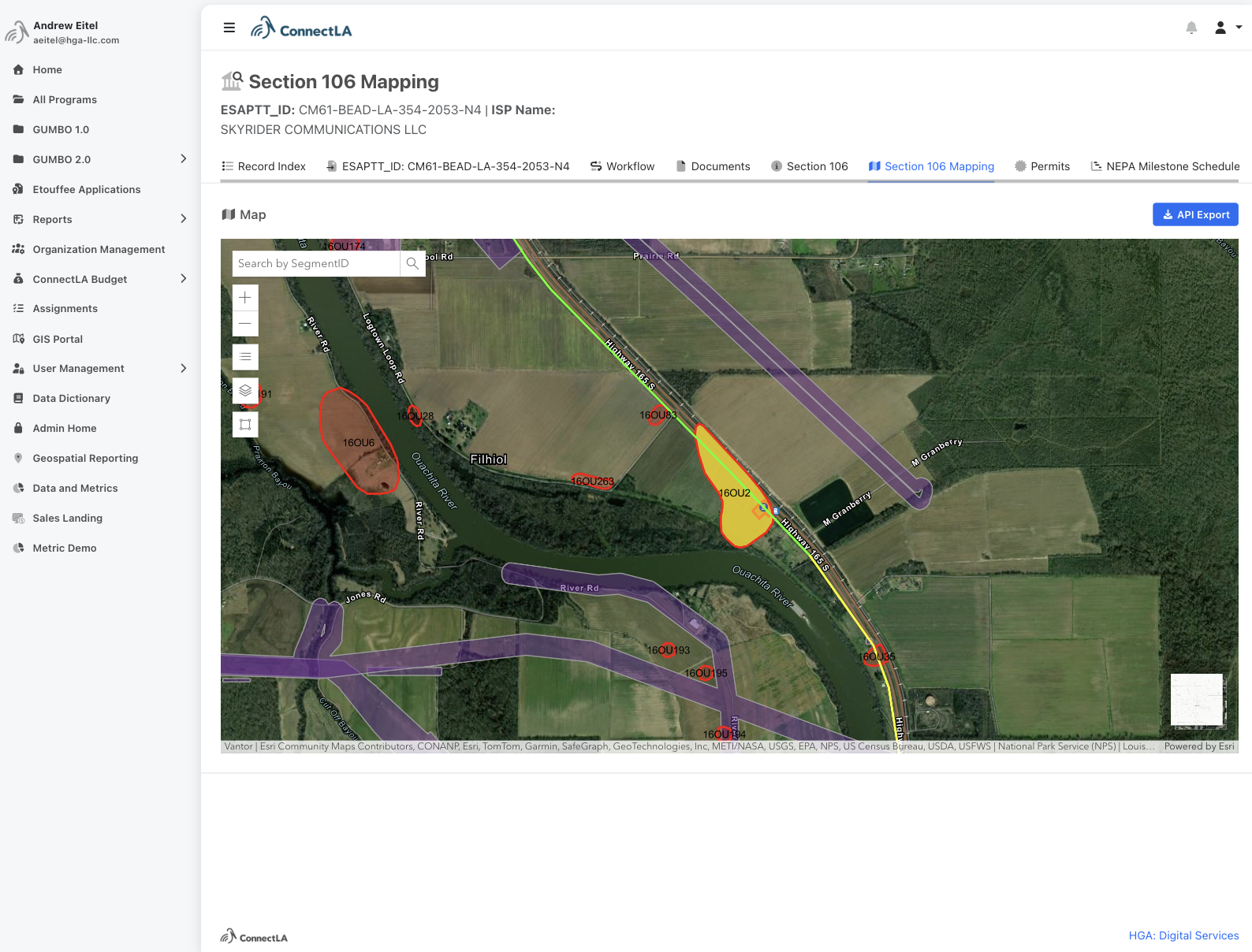This screenshot has height=952, width=1252.
Task: Click the Filhiol place label
Action: (x=489, y=459)
